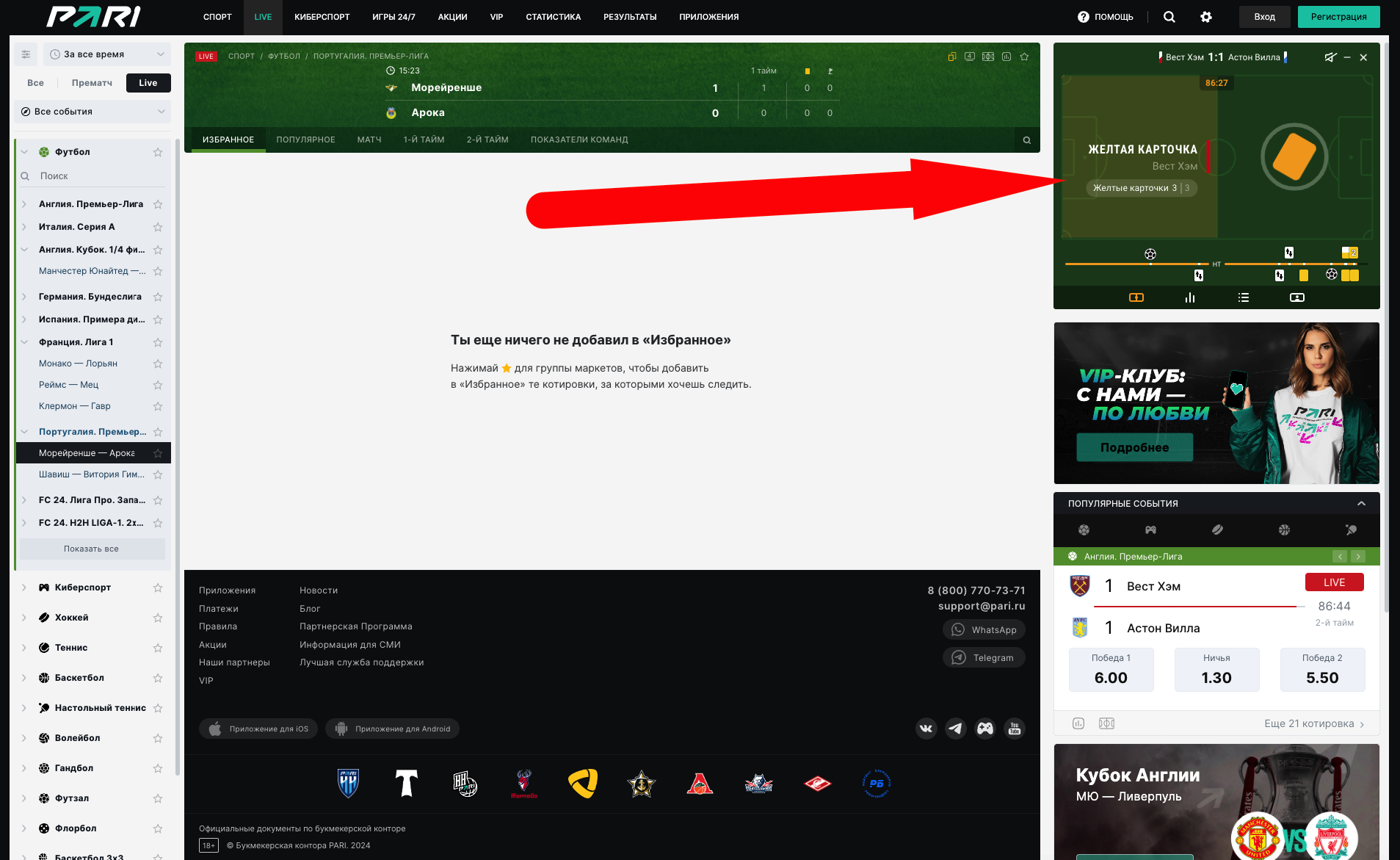Viewport: 1400px width, 860px height.
Task: Open the Все события dropdown
Action: (x=93, y=112)
